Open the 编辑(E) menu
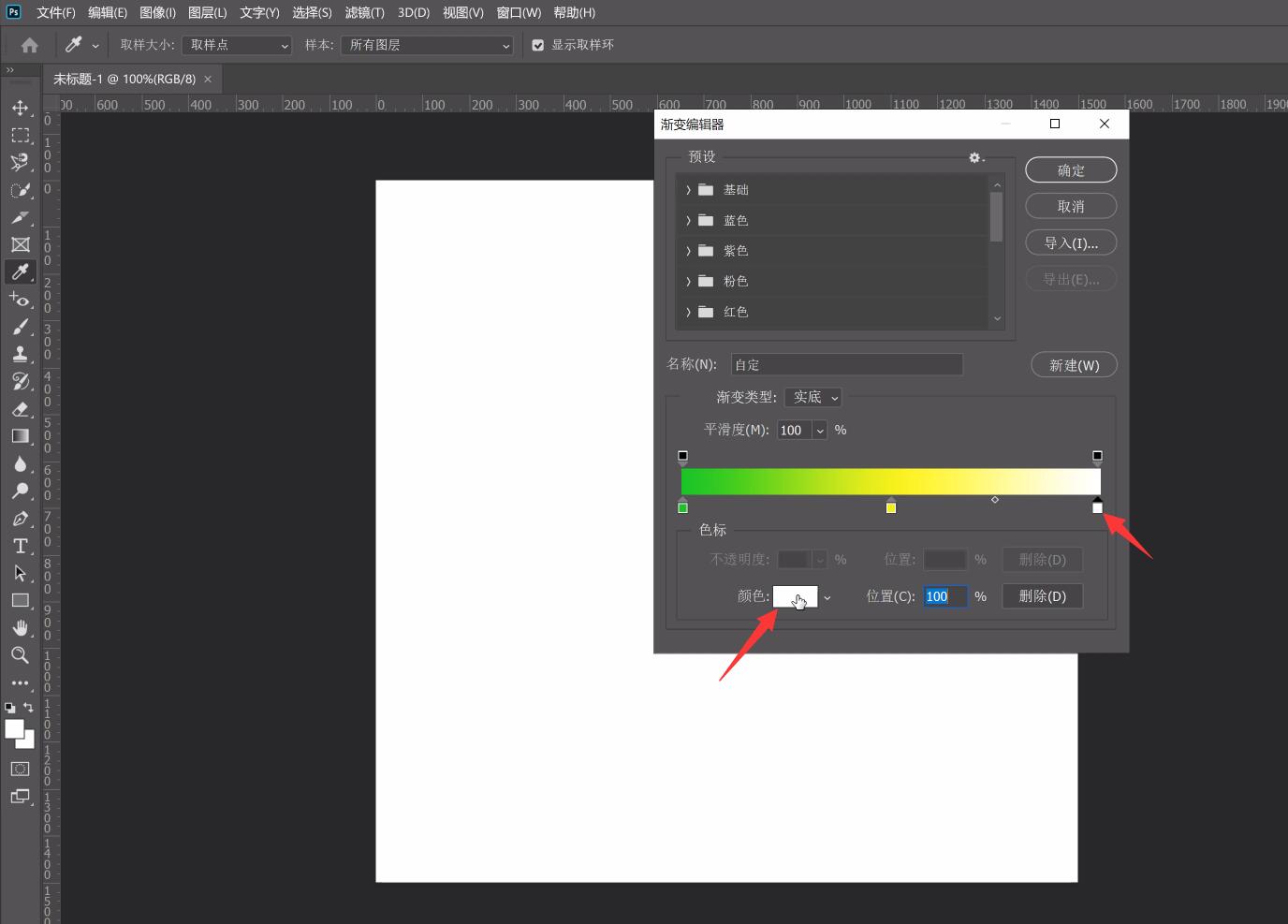Screen dimensions: 1288x924 108,12
